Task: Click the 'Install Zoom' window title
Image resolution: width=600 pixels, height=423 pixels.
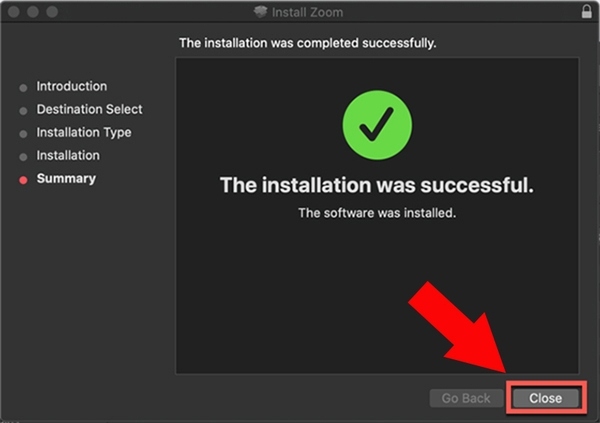Action: click(307, 12)
